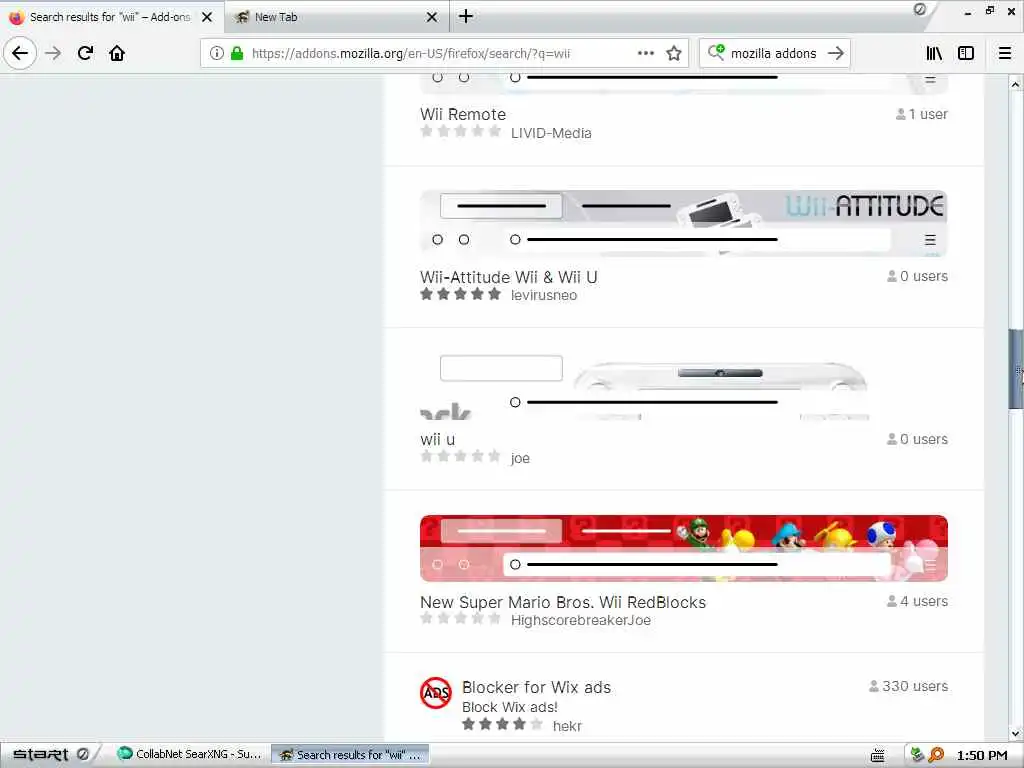
Task: Bookmark this page with the star
Action: coord(673,53)
